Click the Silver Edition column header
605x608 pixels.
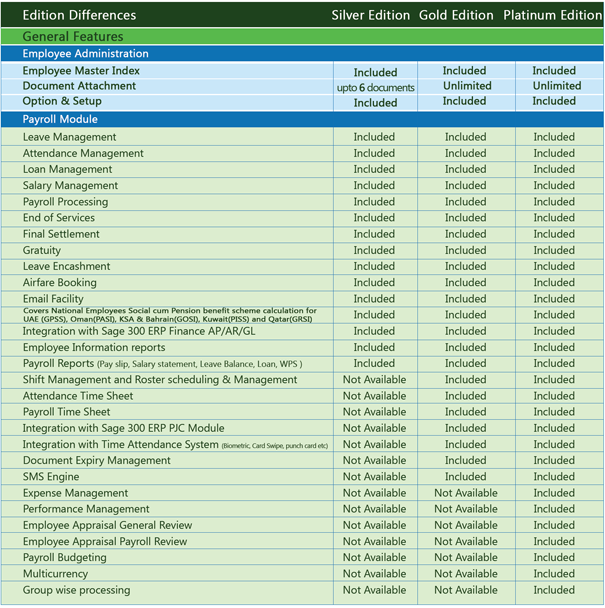(x=370, y=15)
